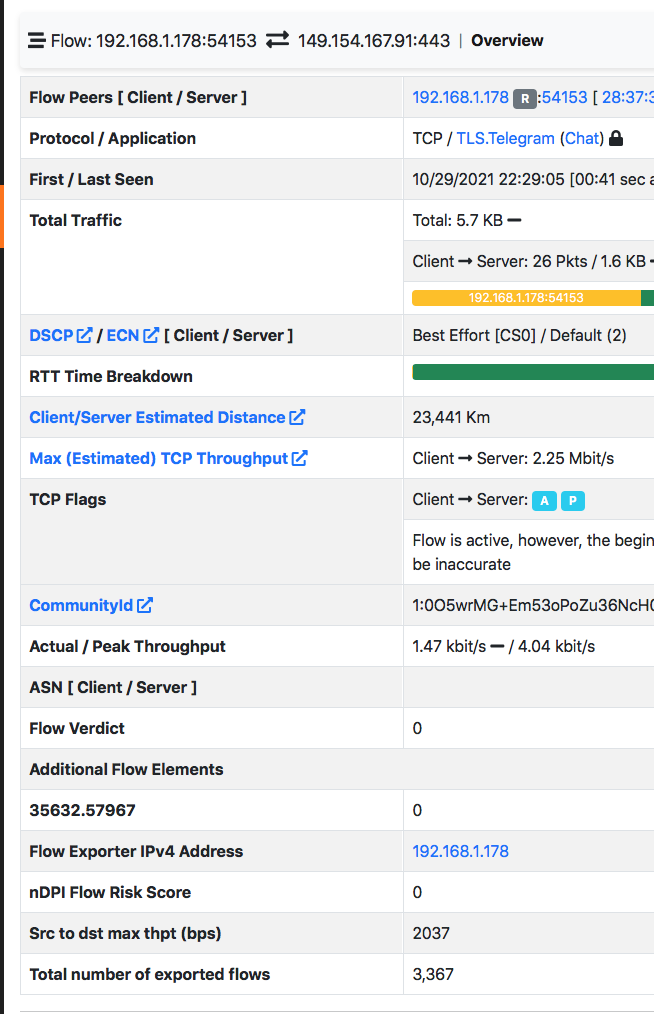Open Flow Exporter IPv4 address 192.168.1.178
This screenshot has height=1014, width=654.
(461, 852)
